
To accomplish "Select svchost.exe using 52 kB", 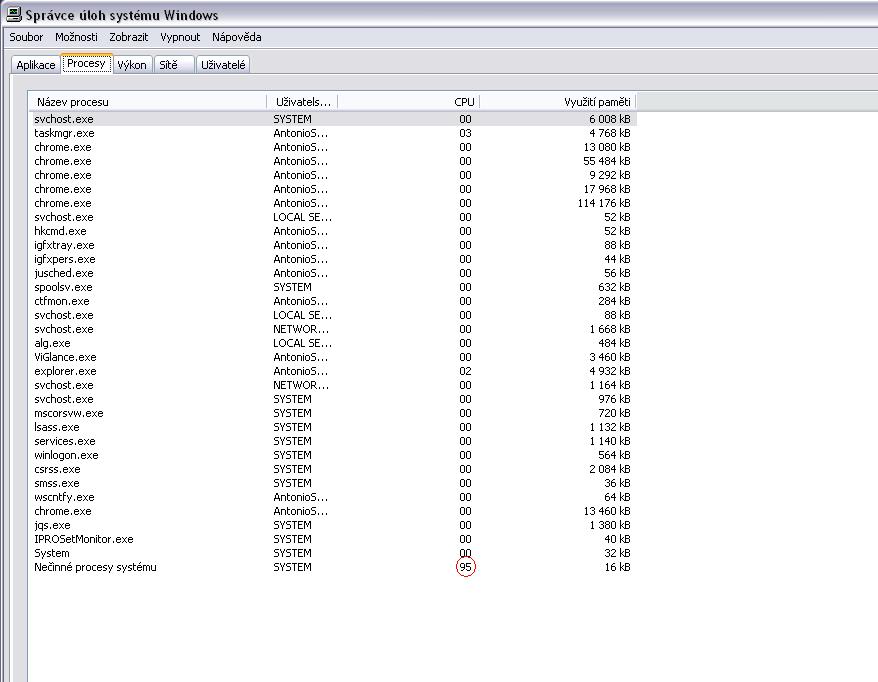I will [x=333, y=217].
